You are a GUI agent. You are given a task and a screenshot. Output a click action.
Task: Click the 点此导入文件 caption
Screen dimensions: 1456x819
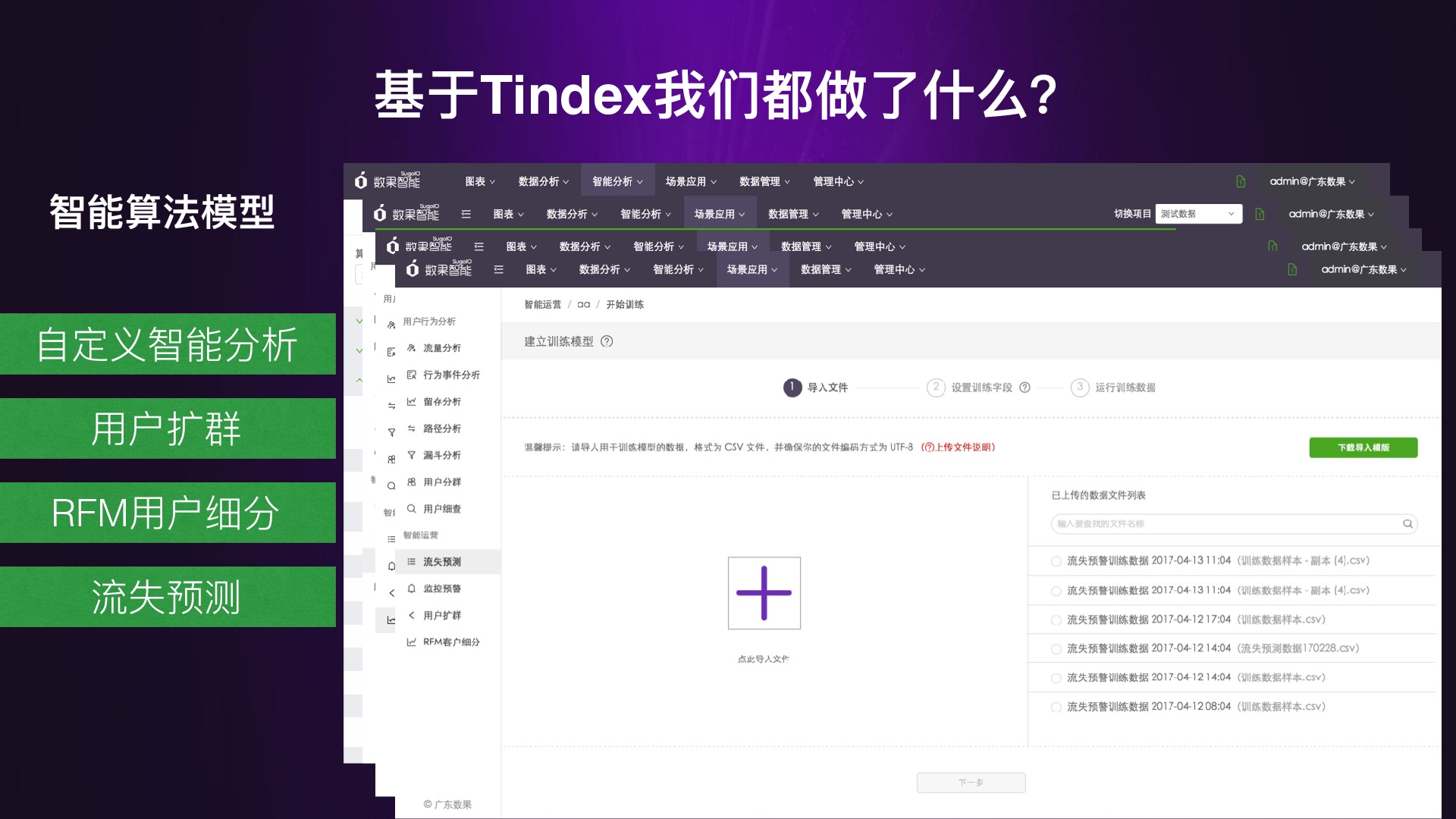pos(764,659)
